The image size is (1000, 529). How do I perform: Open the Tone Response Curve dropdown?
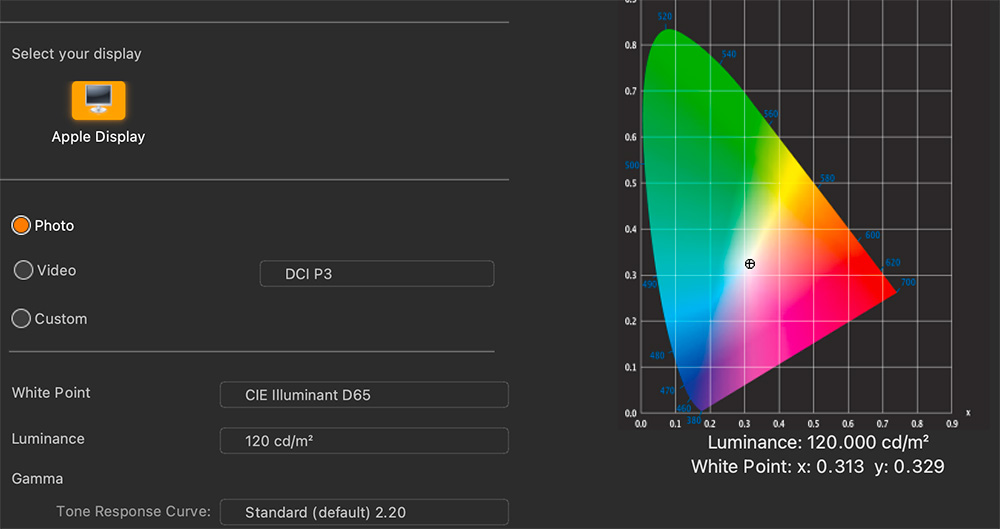click(x=363, y=513)
